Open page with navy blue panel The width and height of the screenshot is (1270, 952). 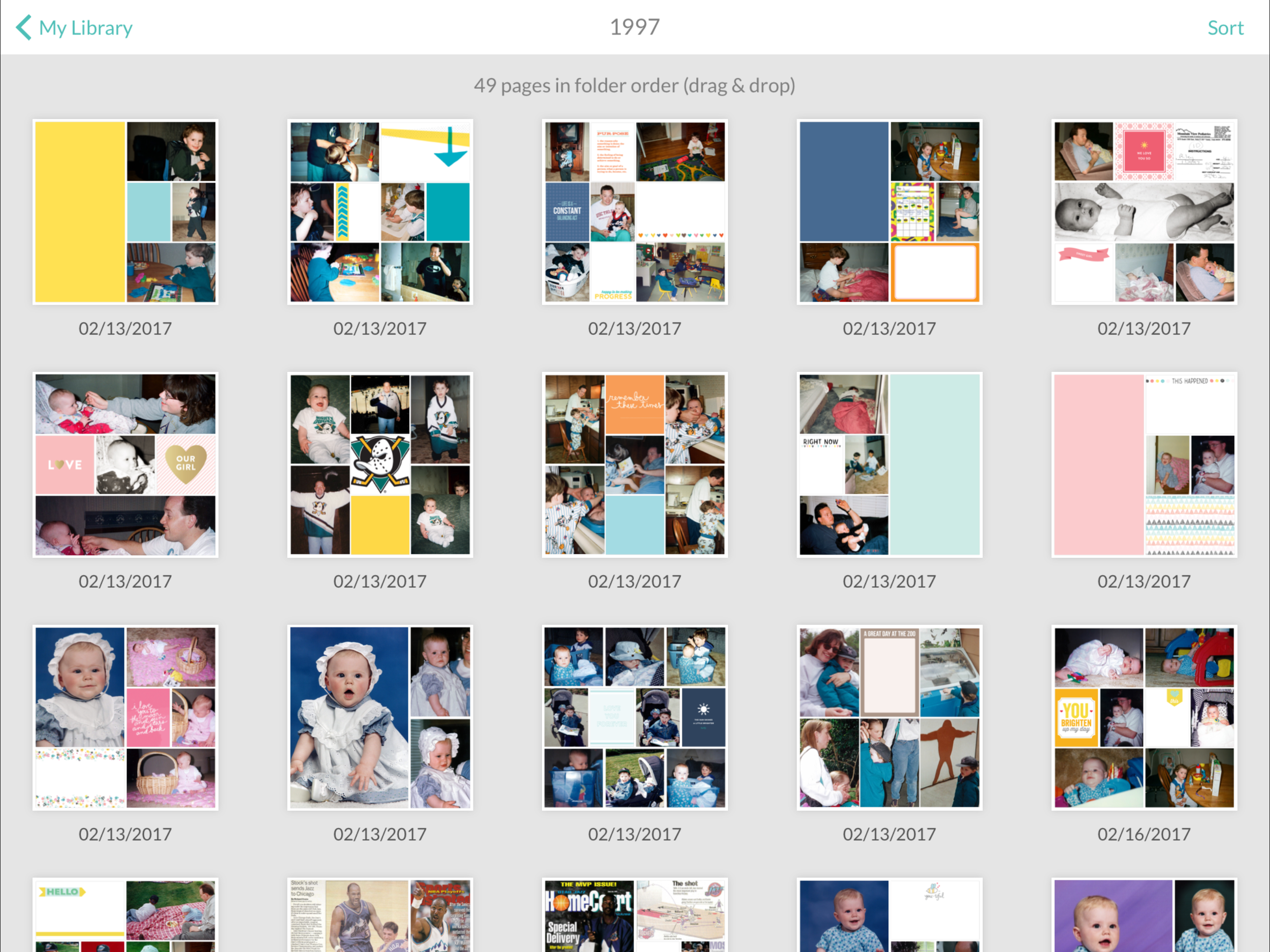pos(890,212)
